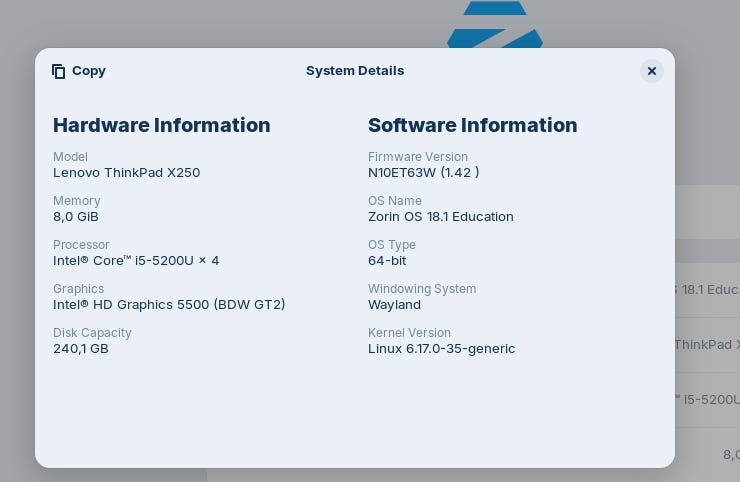
Task: Close the System Details dialog
Action: [652, 71]
